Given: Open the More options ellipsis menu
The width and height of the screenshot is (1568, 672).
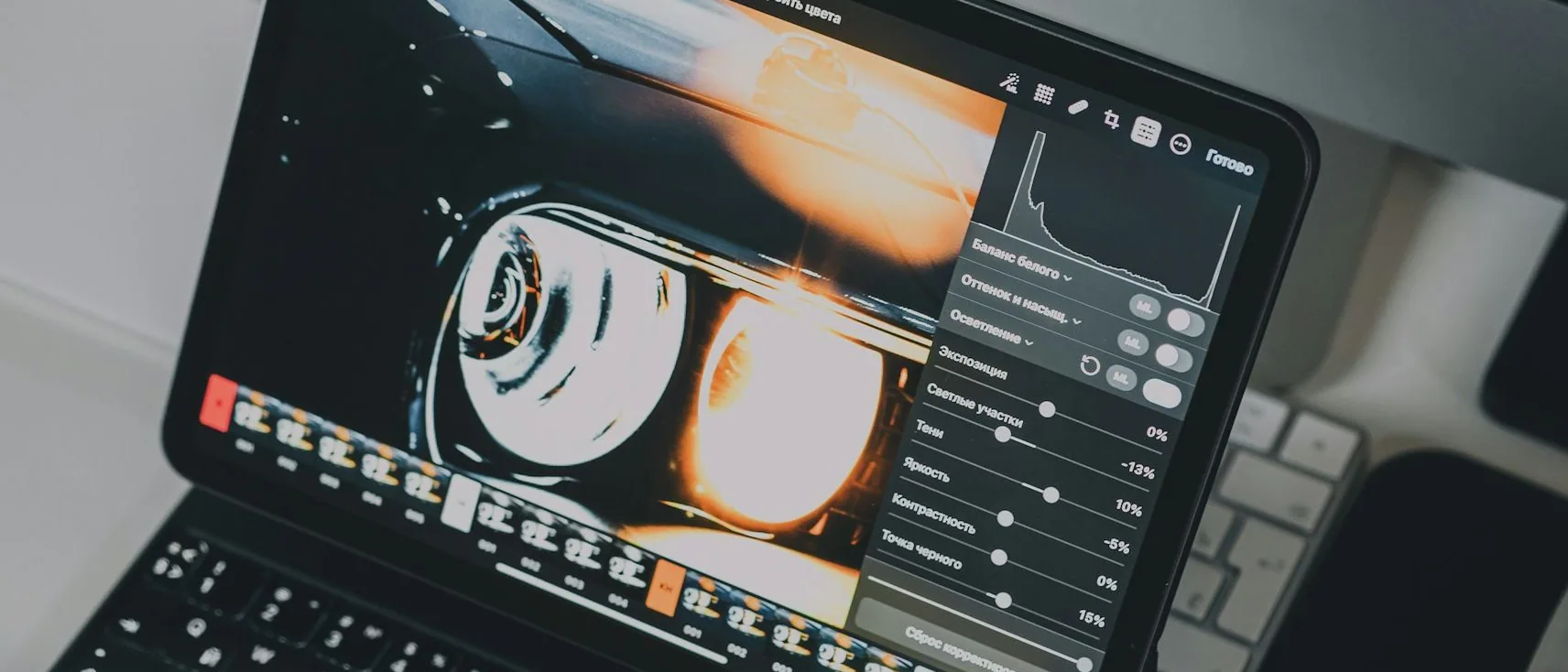Looking at the screenshot, I should pyautogui.click(x=1181, y=145).
